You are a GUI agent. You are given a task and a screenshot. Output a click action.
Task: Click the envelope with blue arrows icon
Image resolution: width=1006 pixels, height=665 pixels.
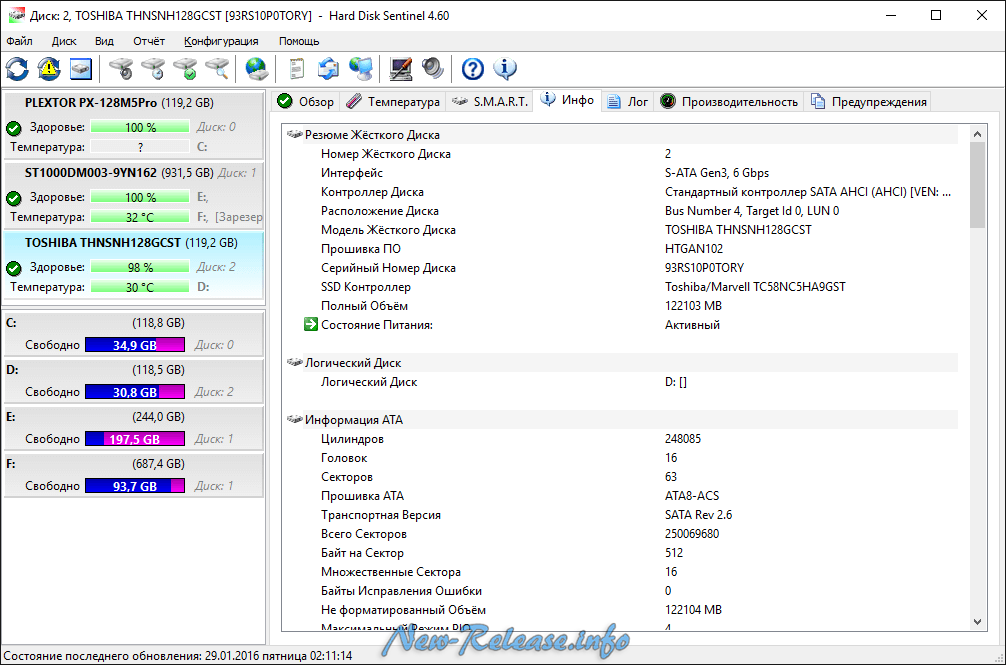328,69
